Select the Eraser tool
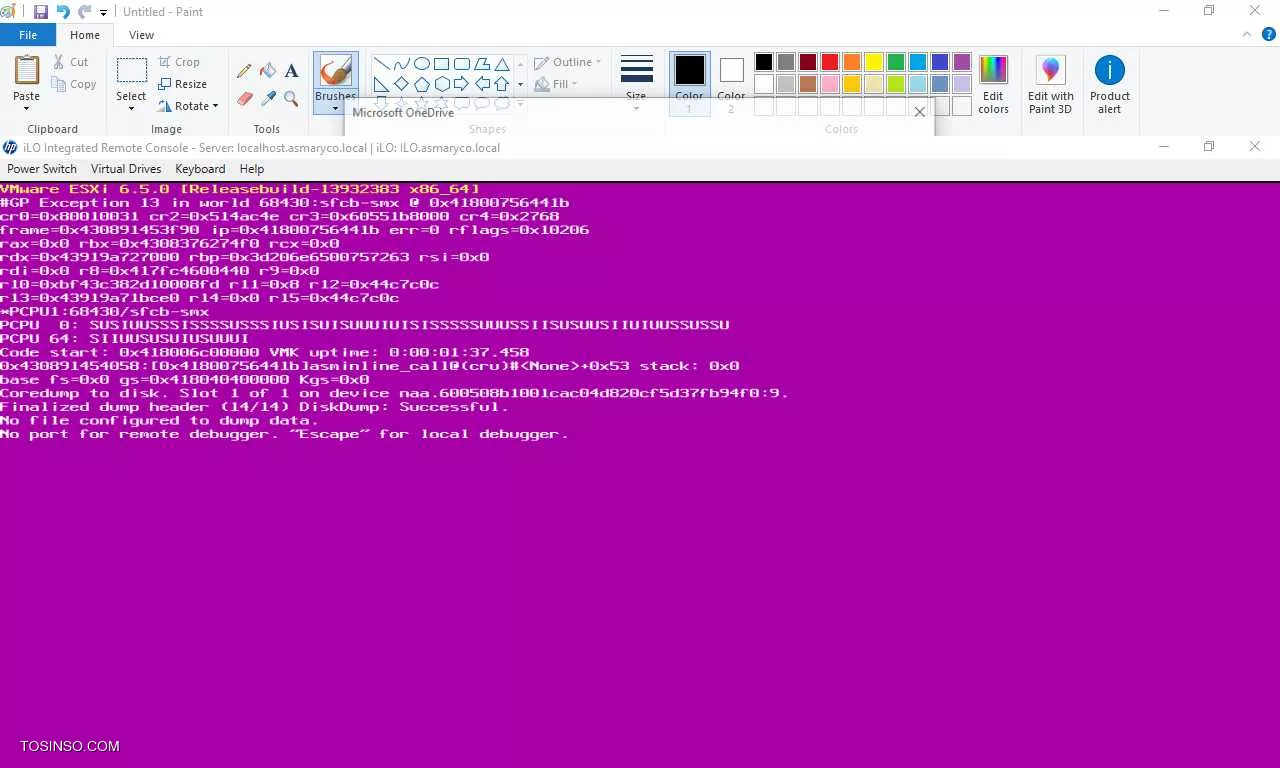 point(244,98)
